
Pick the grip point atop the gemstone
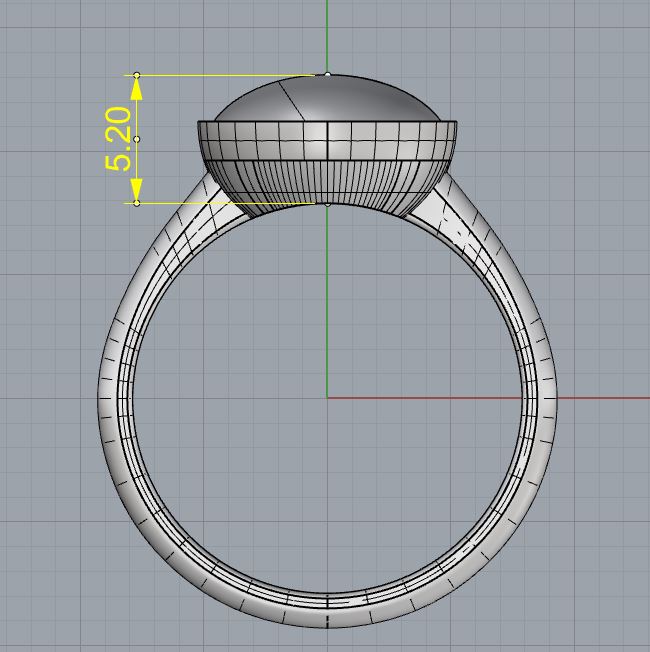(328, 74)
